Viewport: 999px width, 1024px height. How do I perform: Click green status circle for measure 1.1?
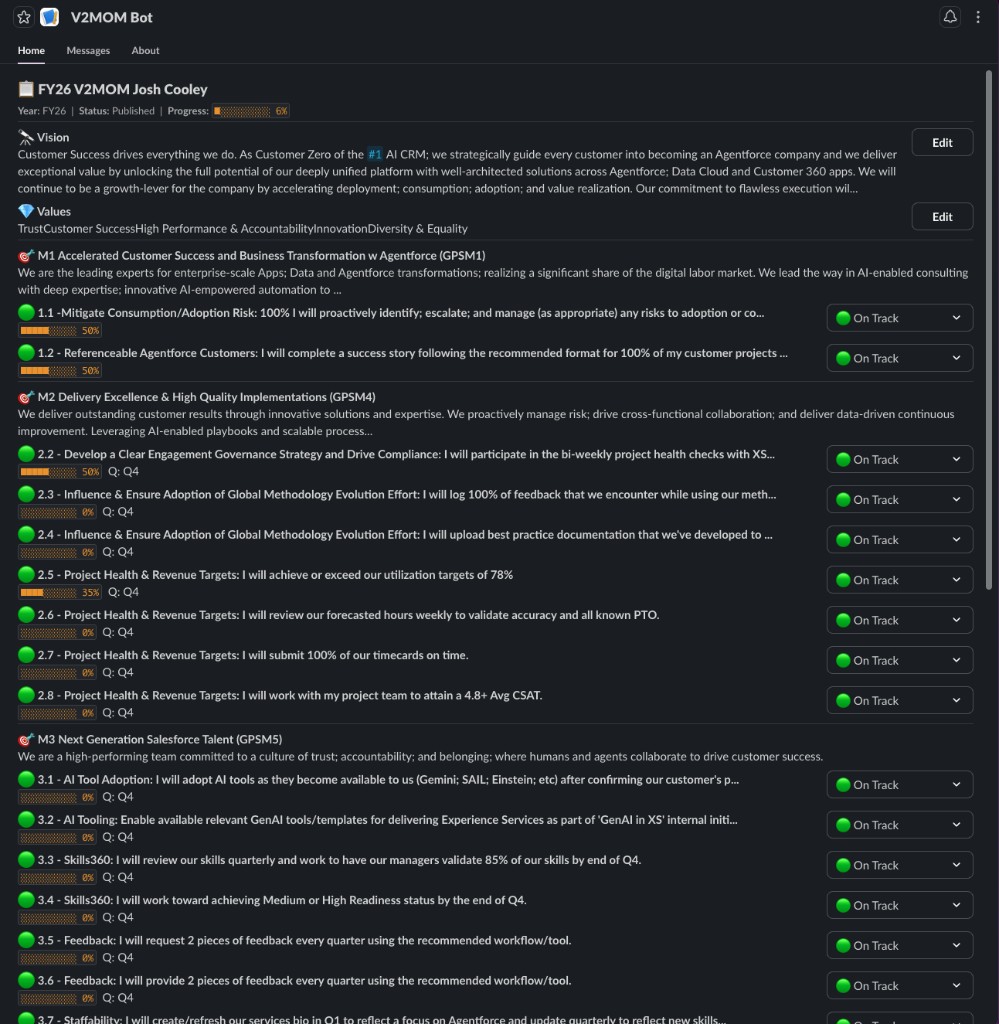click(x=26, y=312)
